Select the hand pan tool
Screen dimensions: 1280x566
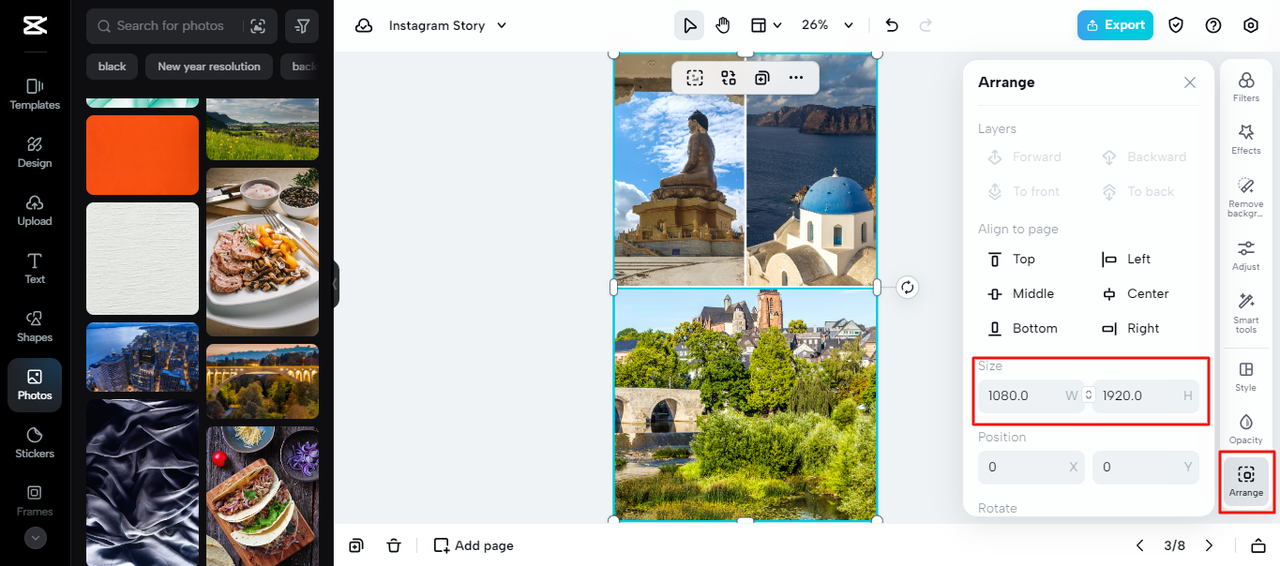[722, 26]
